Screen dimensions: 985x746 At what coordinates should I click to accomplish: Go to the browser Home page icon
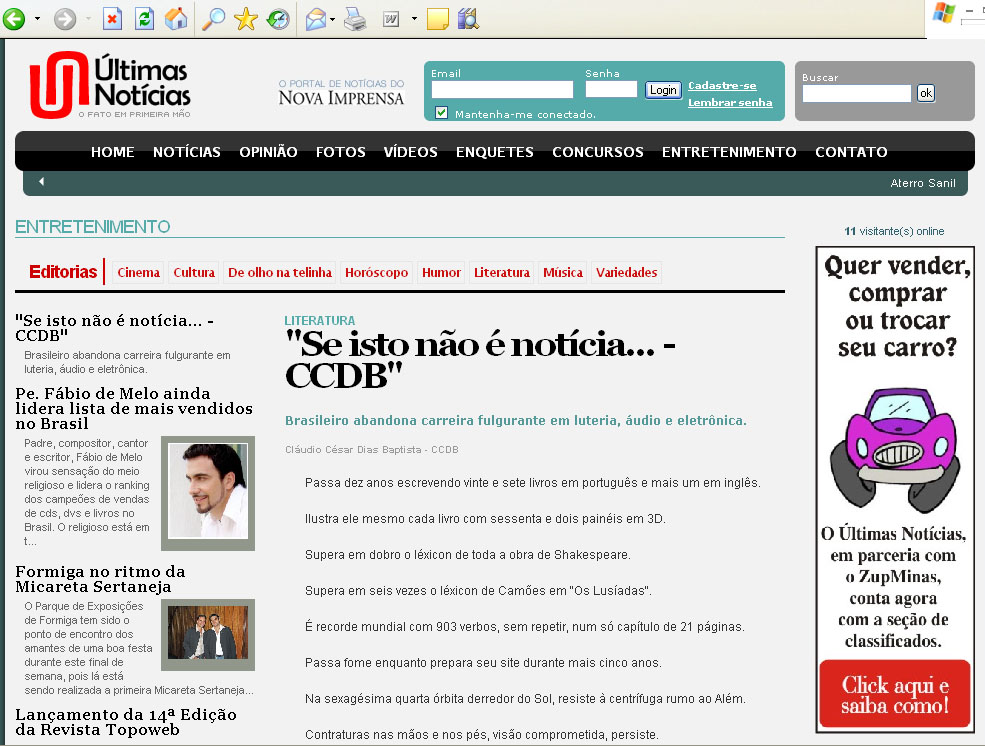point(175,18)
